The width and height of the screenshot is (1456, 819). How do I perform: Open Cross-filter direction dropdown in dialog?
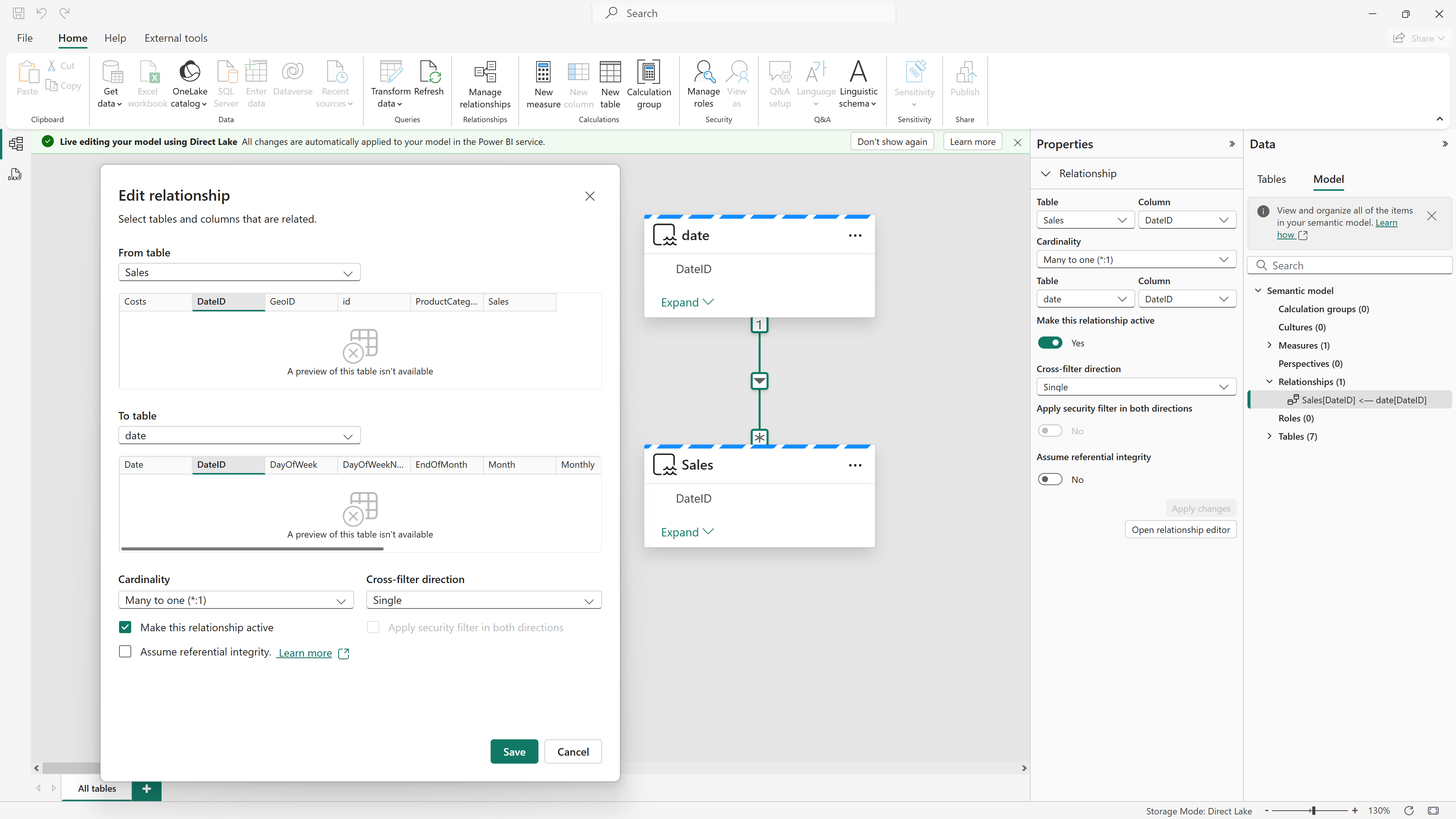484,600
